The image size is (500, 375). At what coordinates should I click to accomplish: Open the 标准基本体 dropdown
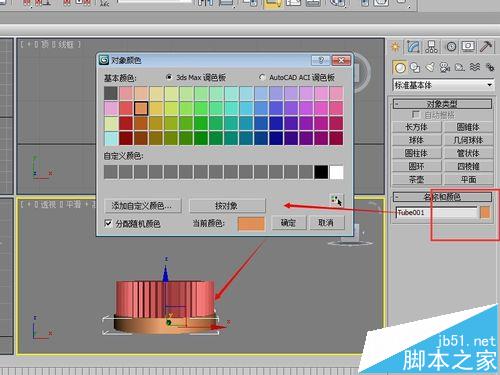[x=443, y=85]
